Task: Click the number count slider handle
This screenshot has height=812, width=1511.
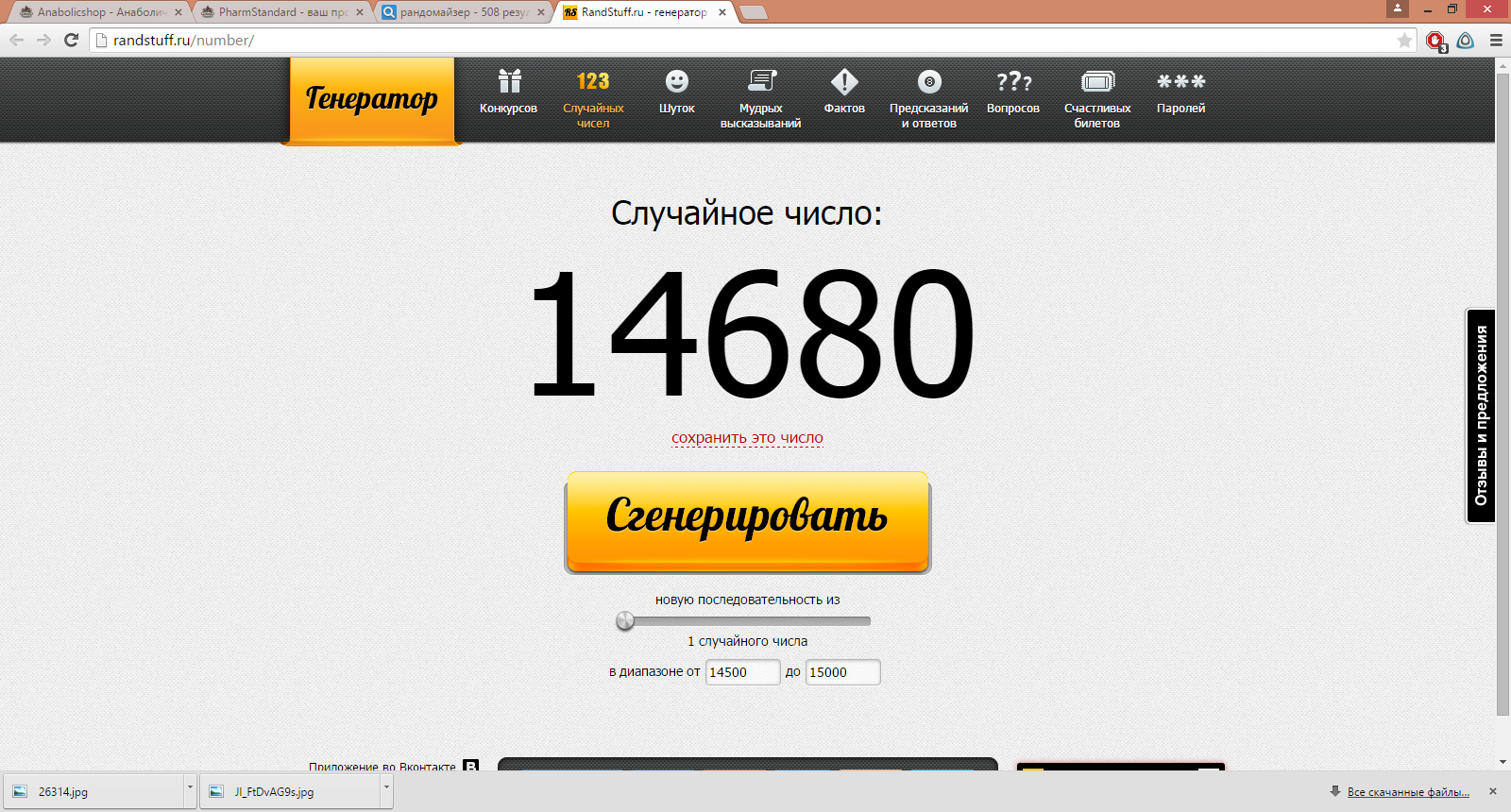Action: (x=625, y=620)
